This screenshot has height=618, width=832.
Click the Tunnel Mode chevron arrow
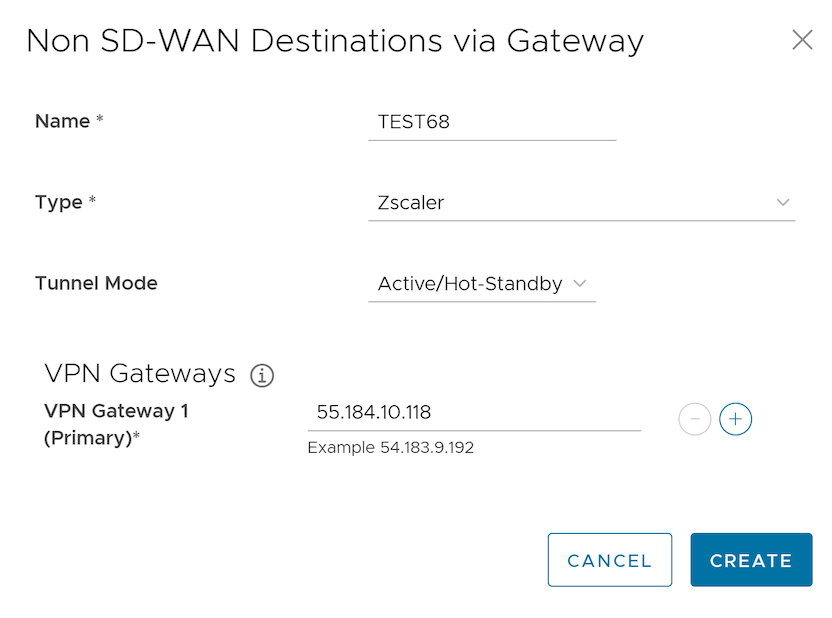580,284
